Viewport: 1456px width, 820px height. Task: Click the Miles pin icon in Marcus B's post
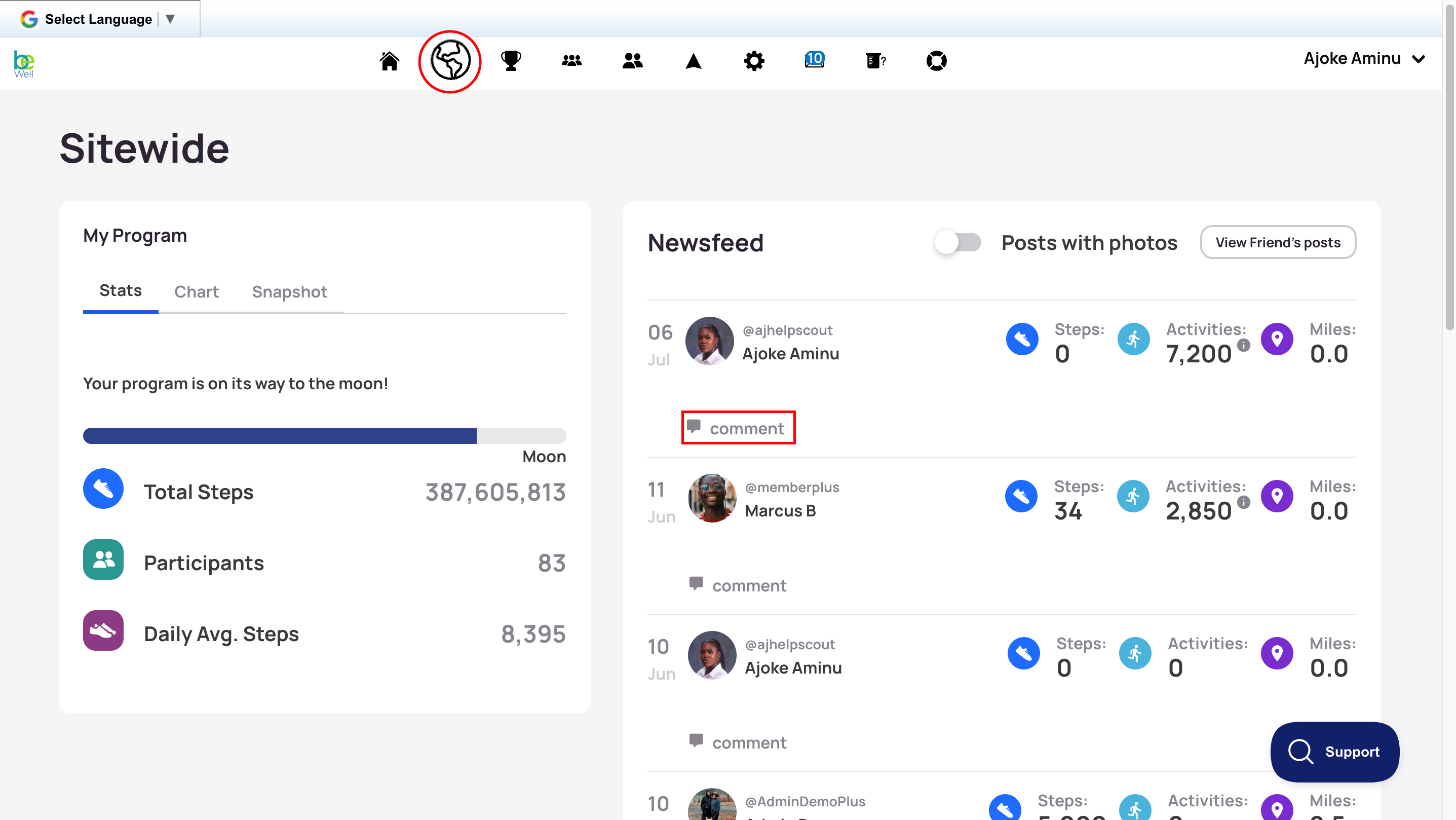click(1277, 497)
